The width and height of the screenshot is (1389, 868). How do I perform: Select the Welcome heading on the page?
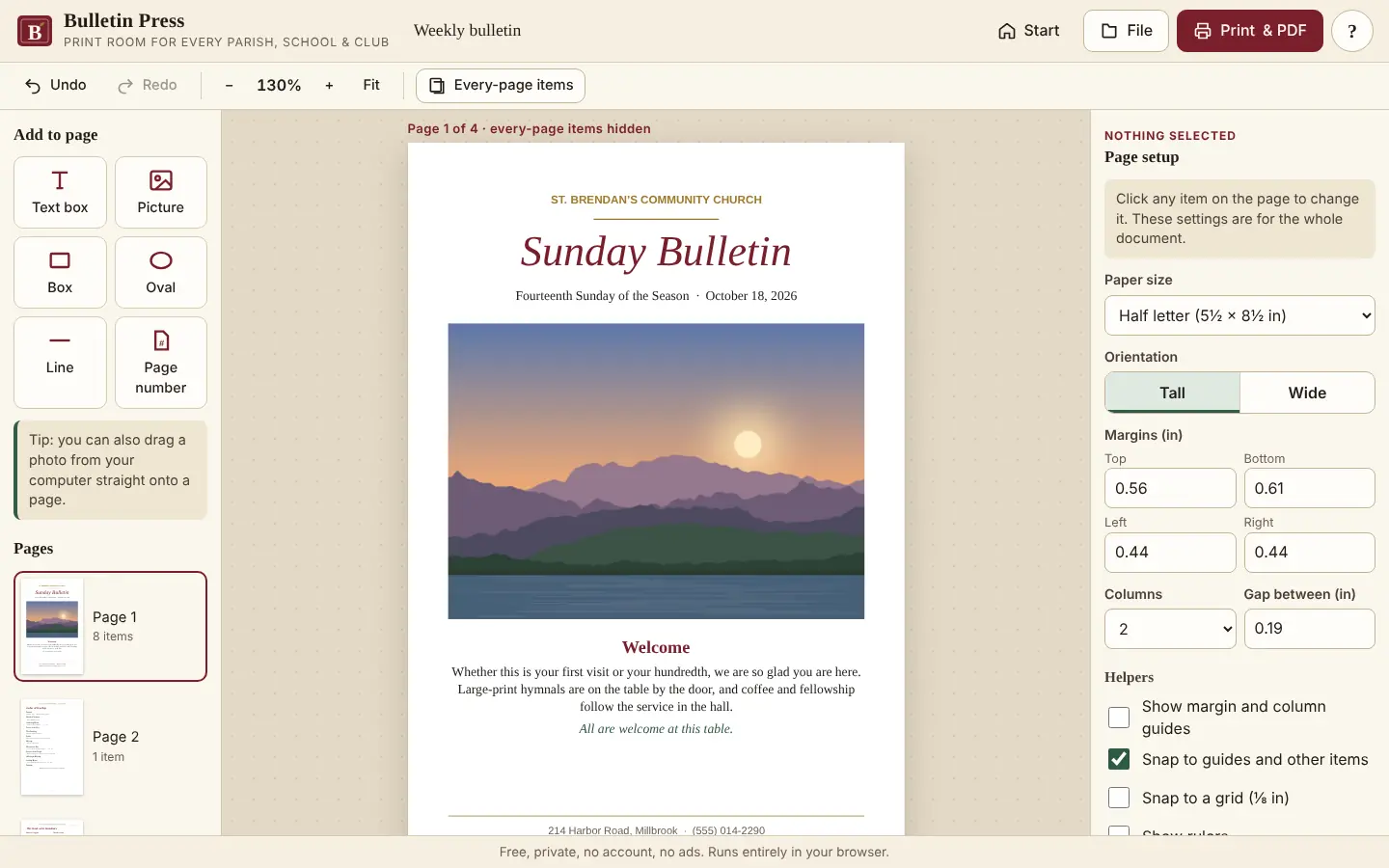pyautogui.click(x=656, y=647)
